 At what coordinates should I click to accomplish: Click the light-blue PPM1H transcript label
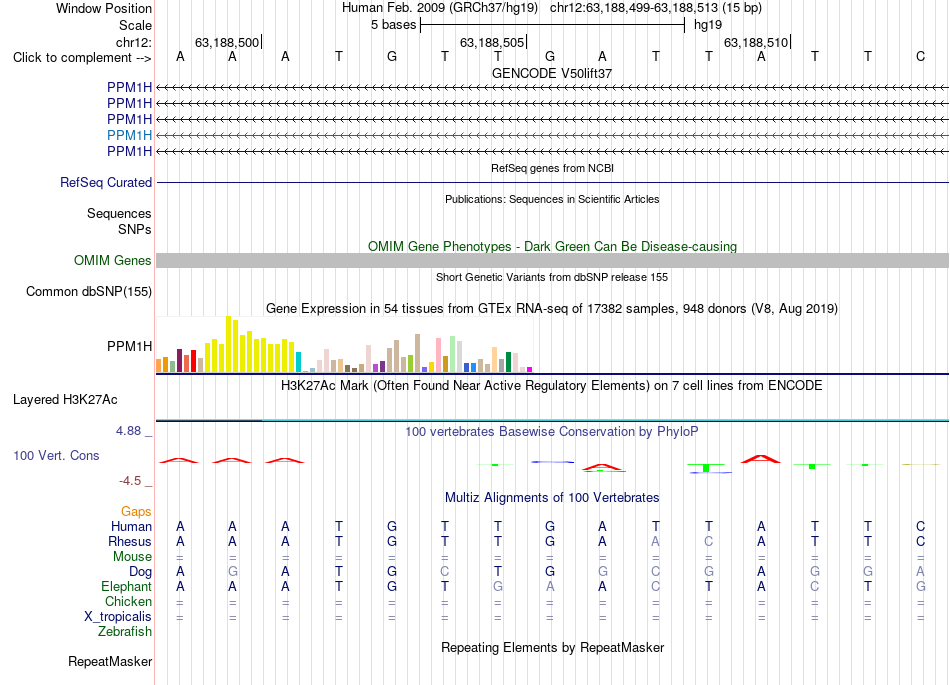(x=130, y=135)
